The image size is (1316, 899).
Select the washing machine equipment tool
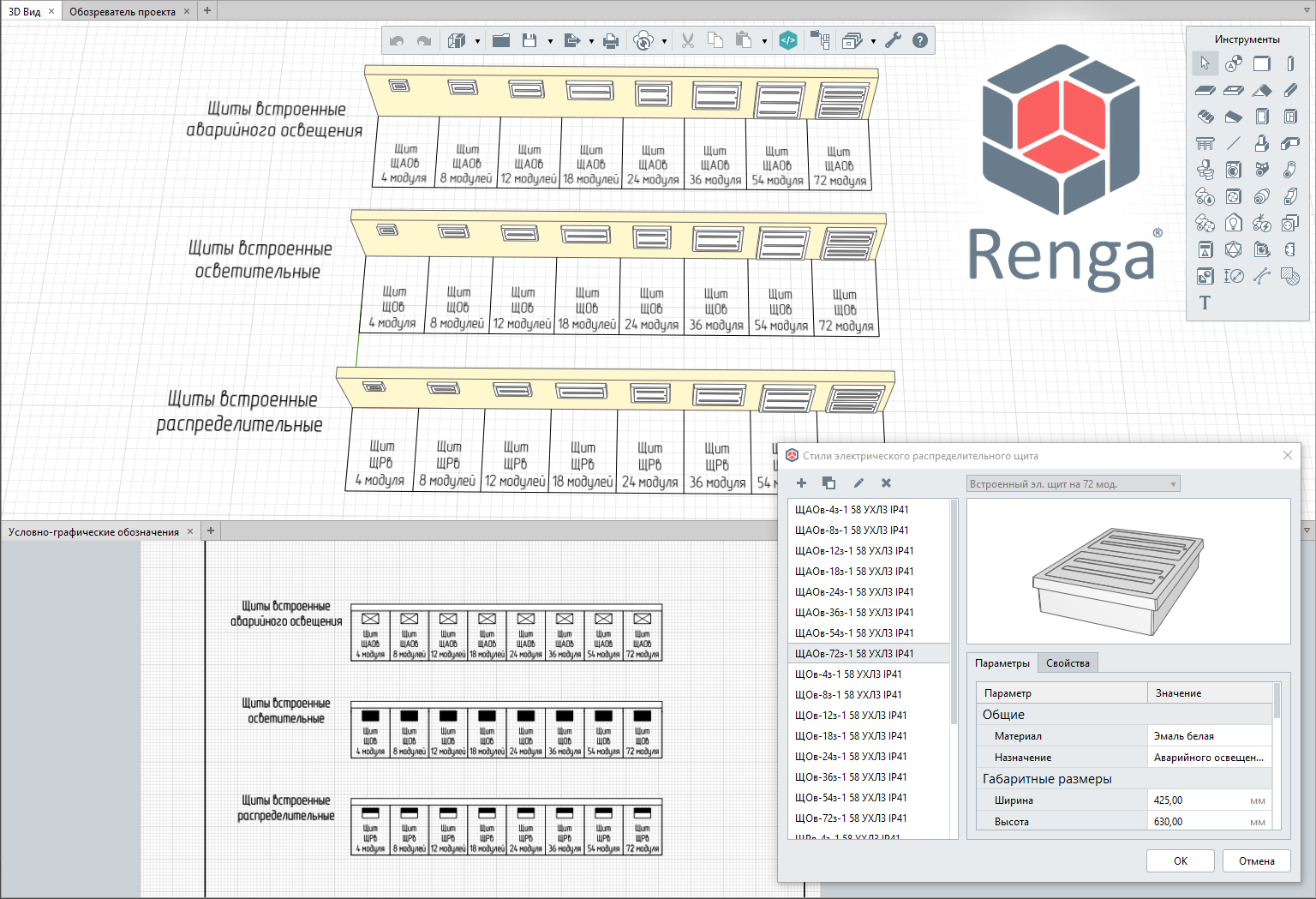pos(1233,170)
